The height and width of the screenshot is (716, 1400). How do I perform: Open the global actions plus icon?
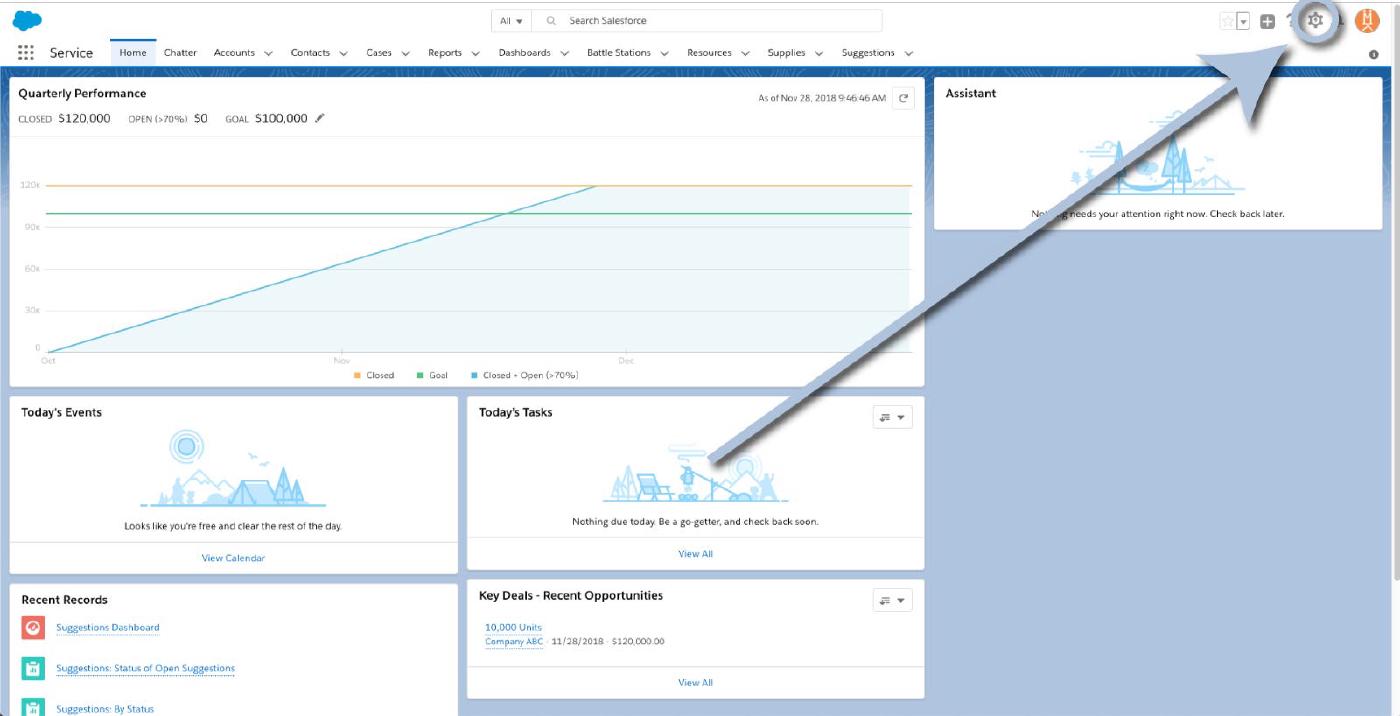click(1267, 21)
